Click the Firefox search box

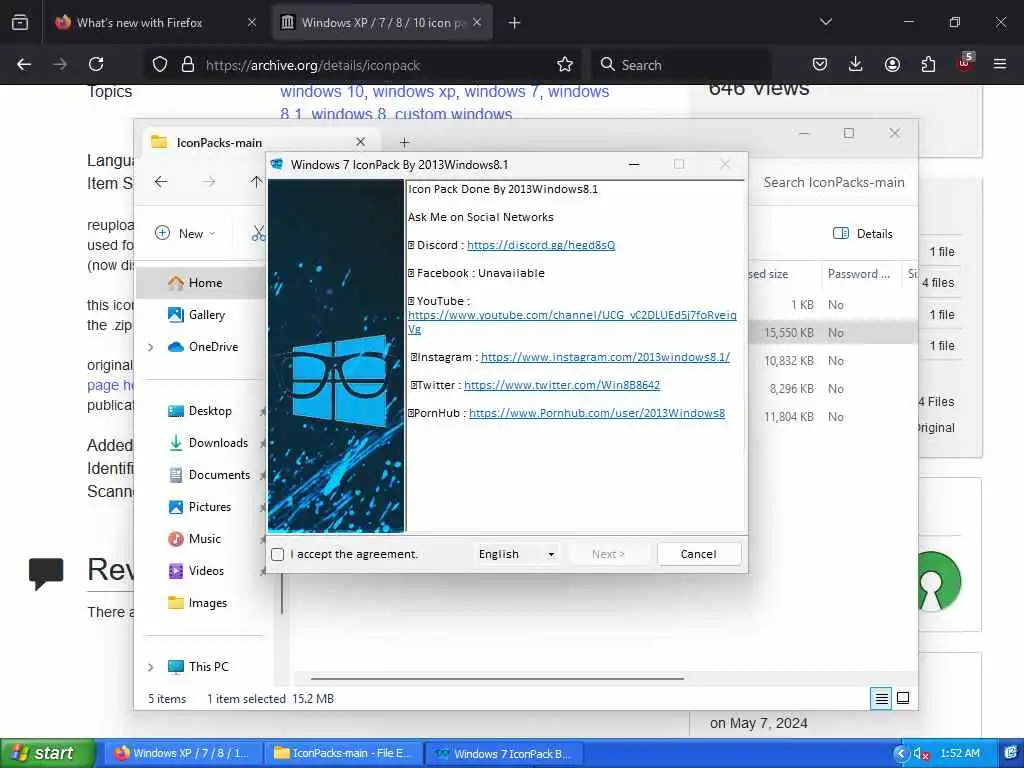coord(682,65)
